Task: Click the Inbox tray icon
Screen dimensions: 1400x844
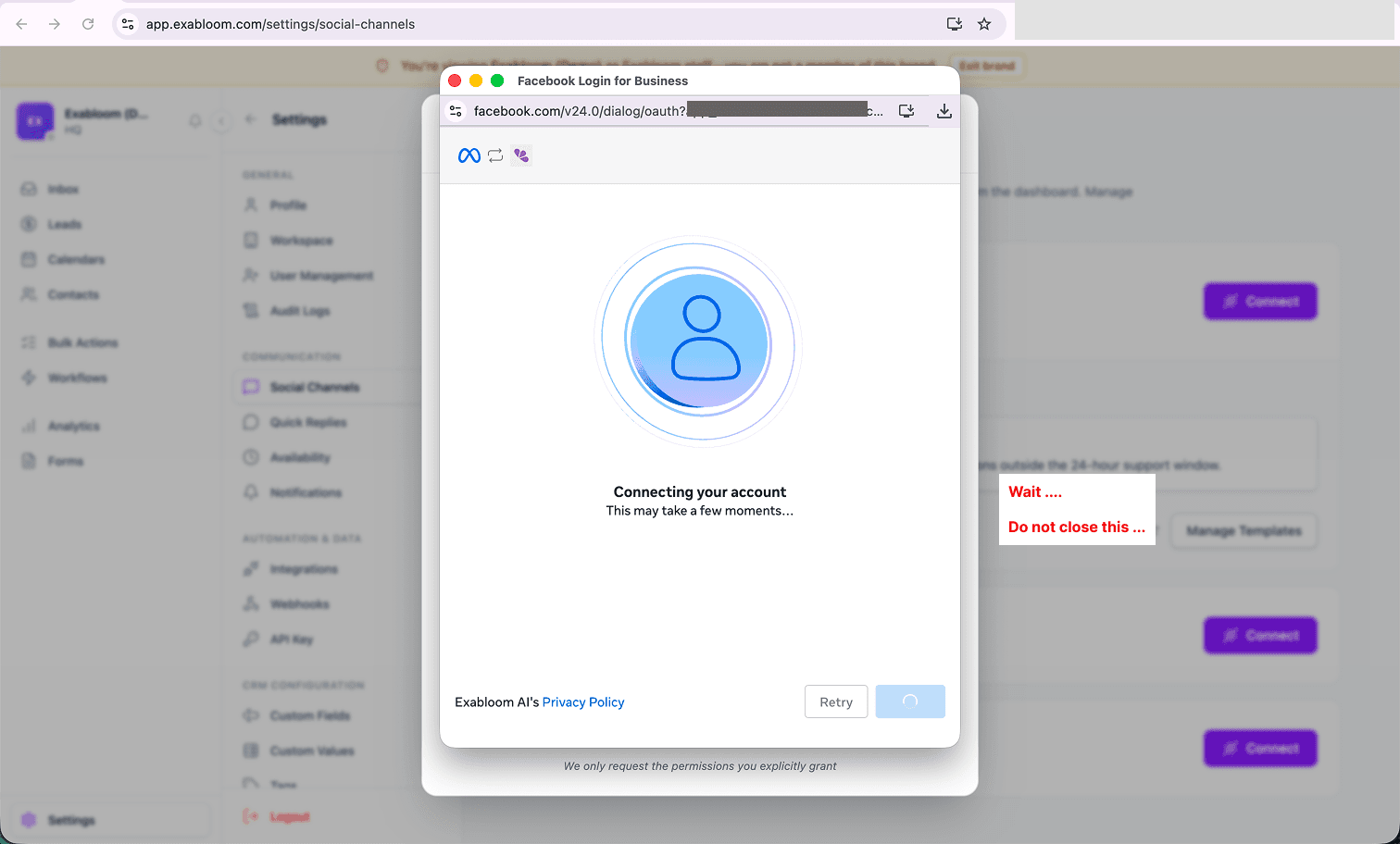Action: coord(29,189)
